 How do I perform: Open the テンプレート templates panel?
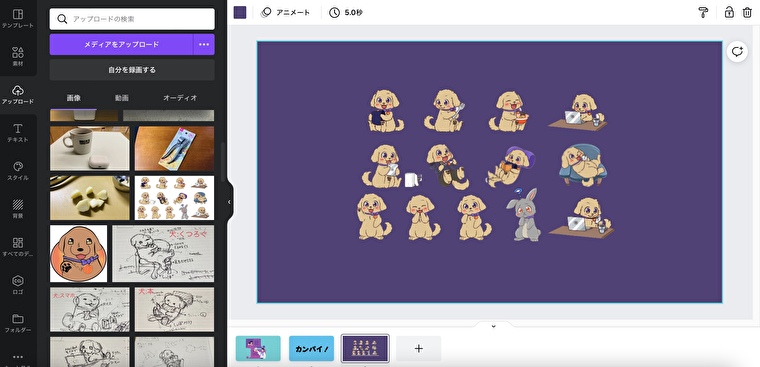[x=18, y=19]
